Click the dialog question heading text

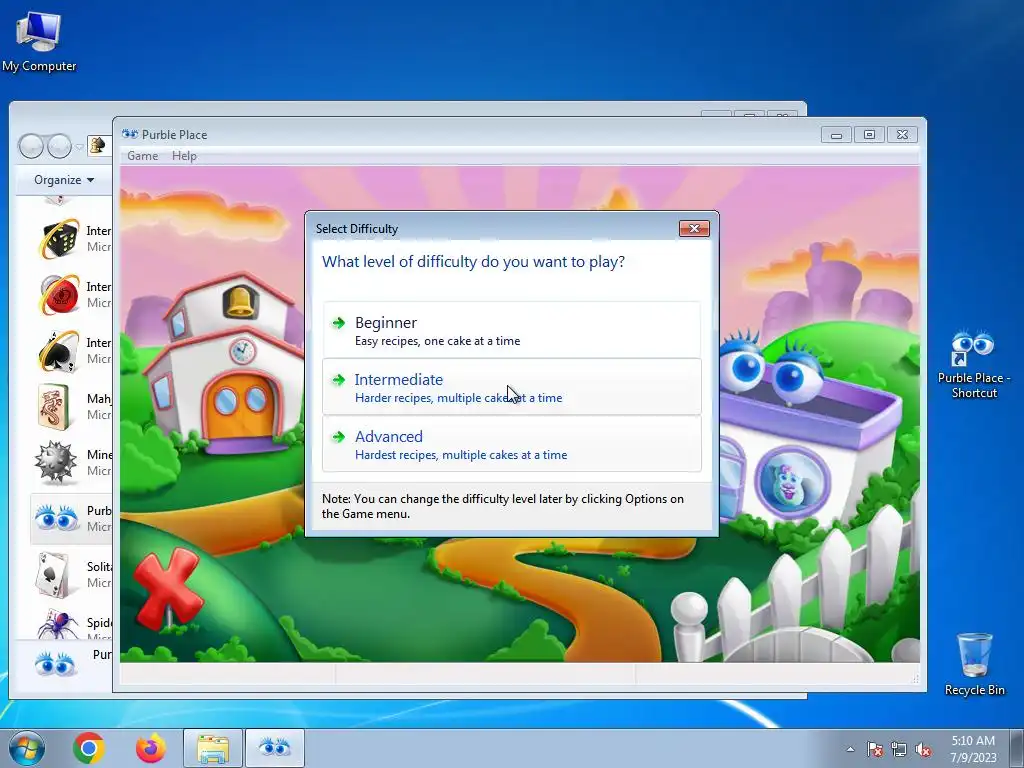(473, 262)
